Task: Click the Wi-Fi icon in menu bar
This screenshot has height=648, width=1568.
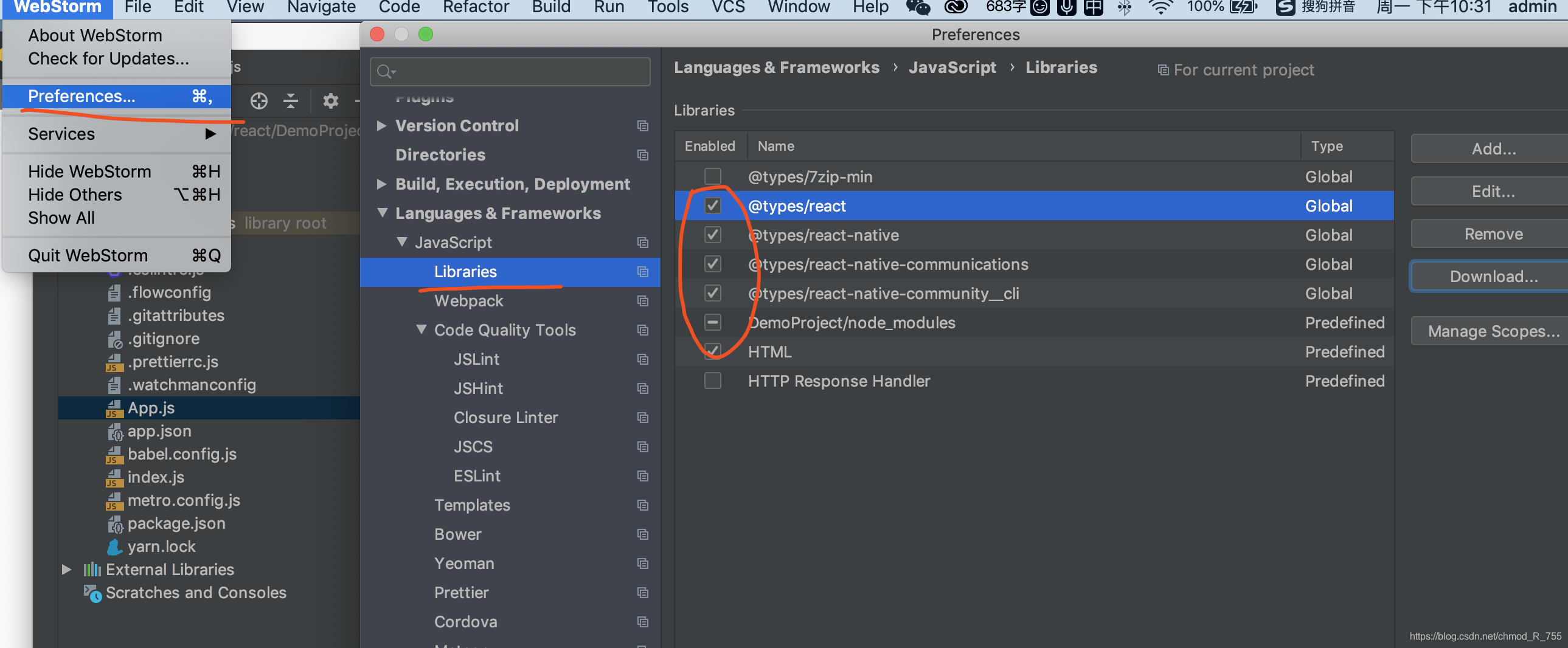Action: click(x=1160, y=7)
